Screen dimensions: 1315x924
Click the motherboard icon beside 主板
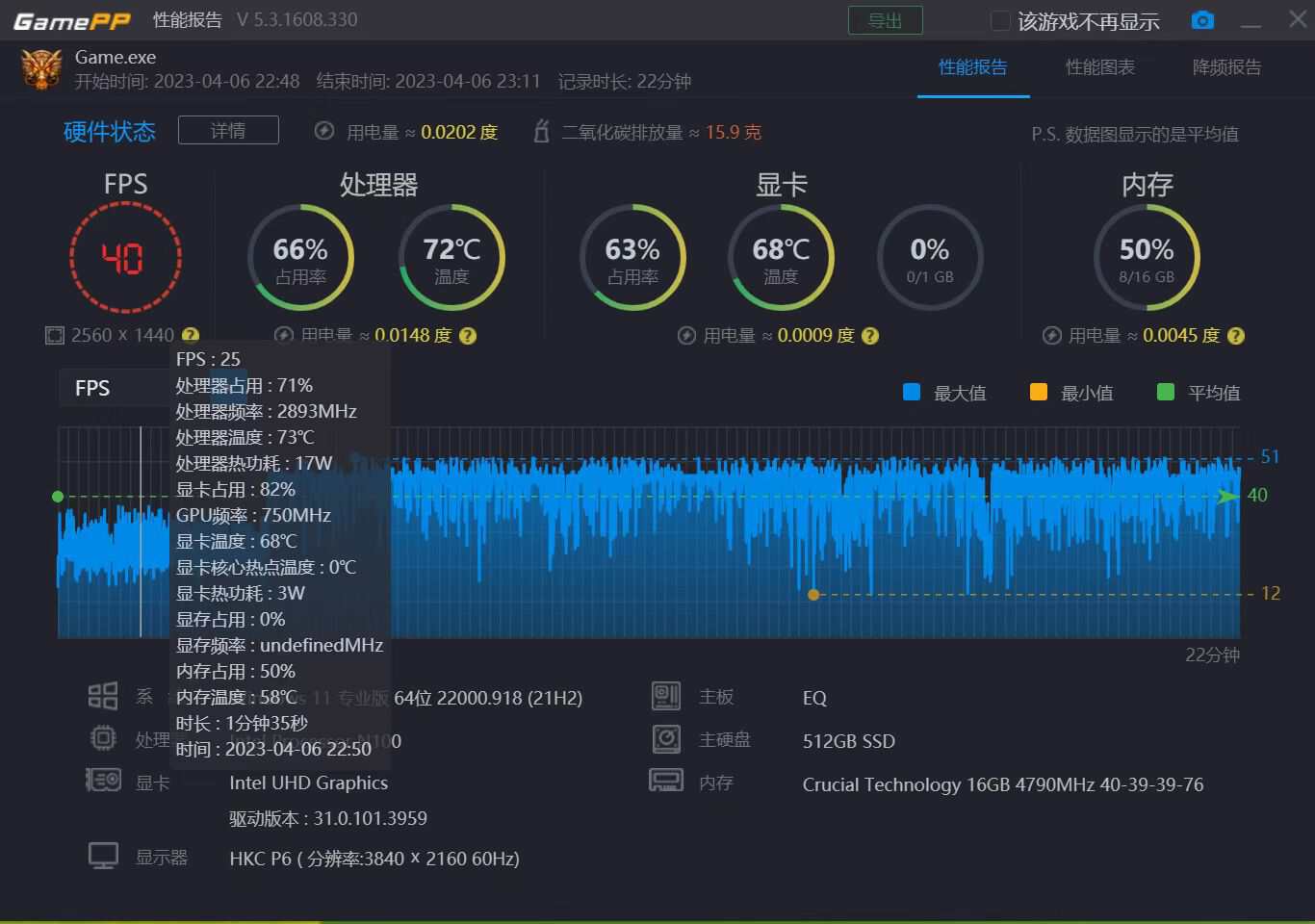tap(666, 696)
